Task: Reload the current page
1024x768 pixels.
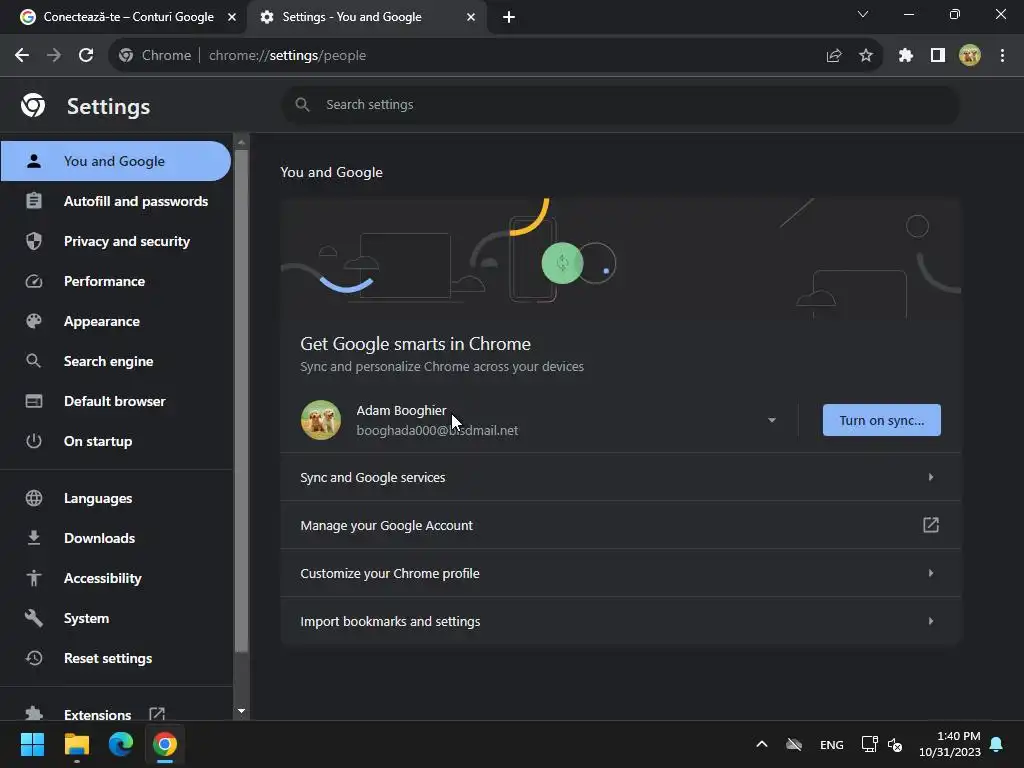Action: (86, 56)
